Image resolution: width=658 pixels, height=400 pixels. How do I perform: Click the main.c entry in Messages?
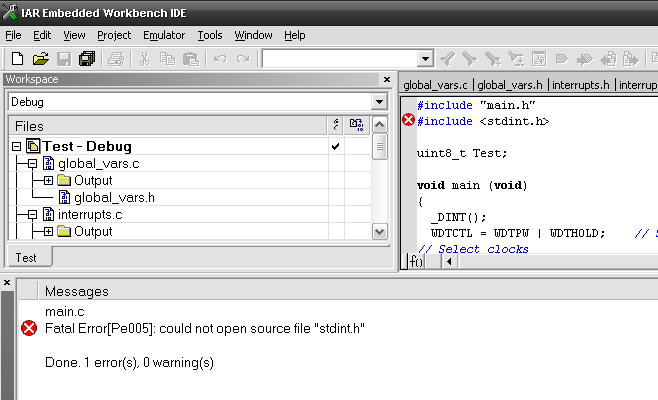pos(65,311)
